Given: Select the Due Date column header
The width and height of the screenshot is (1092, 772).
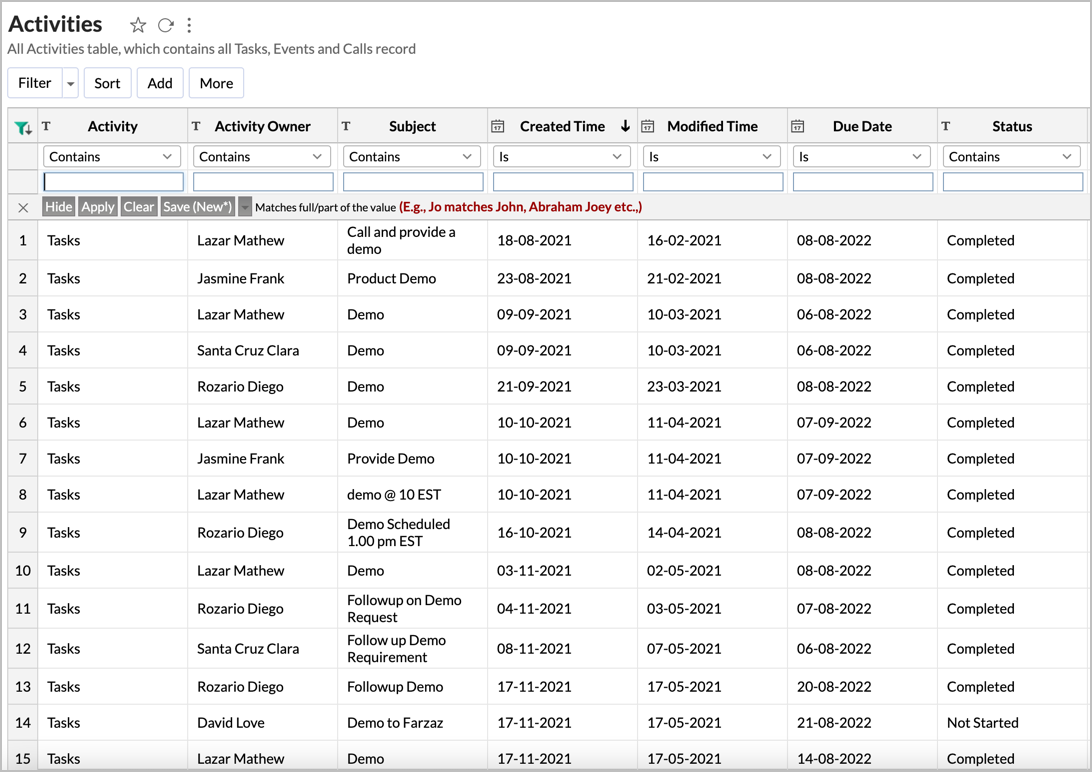Looking at the screenshot, I should [862, 126].
